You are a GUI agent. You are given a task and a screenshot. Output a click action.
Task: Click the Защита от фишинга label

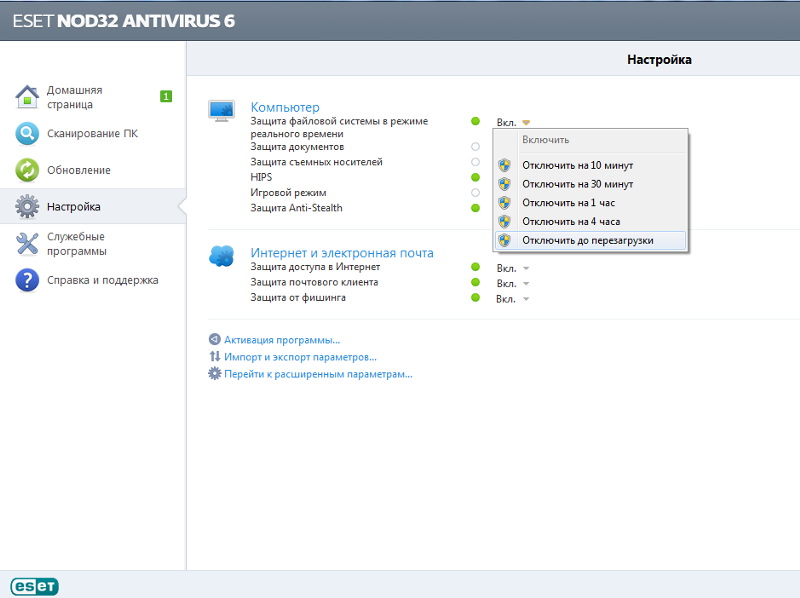(x=298, y=297)
